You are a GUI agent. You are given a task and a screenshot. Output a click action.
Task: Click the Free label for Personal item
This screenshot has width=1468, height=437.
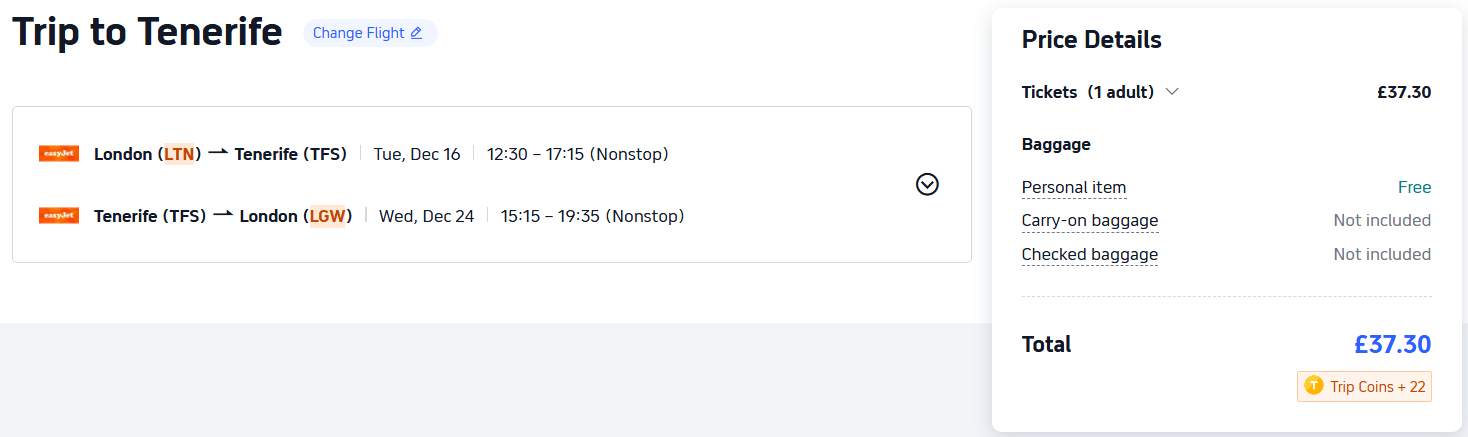1414,187
